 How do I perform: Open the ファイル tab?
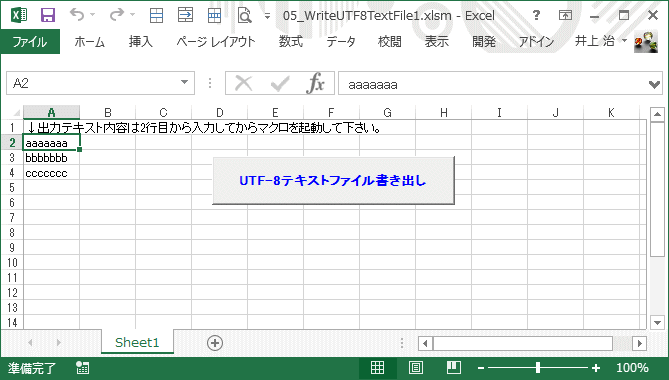point(30,41)
